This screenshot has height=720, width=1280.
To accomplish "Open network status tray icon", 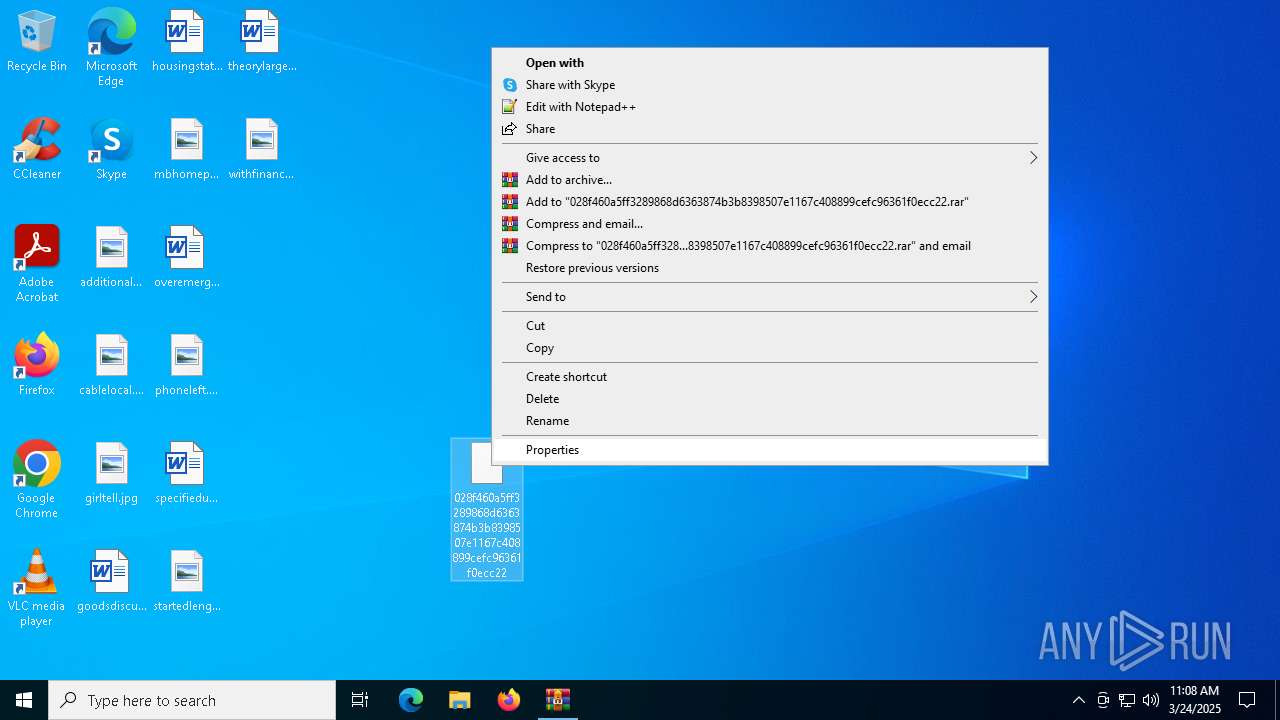I will (x=1127, y=700).
